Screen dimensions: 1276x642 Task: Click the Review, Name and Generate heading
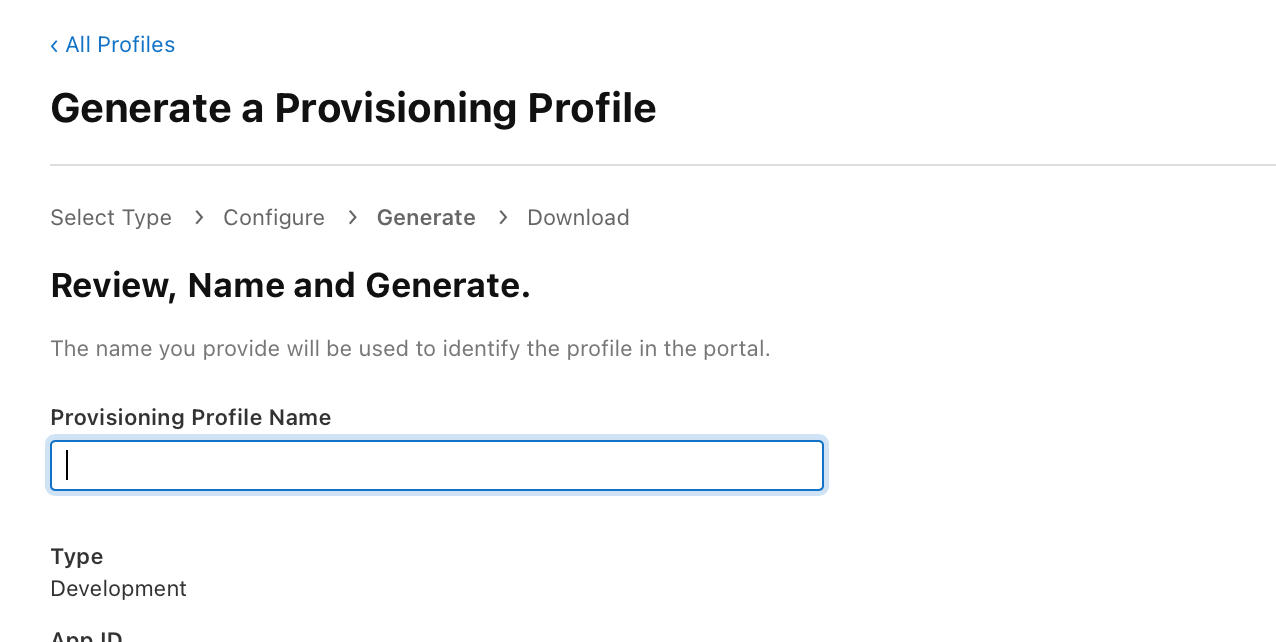[290, 286]
